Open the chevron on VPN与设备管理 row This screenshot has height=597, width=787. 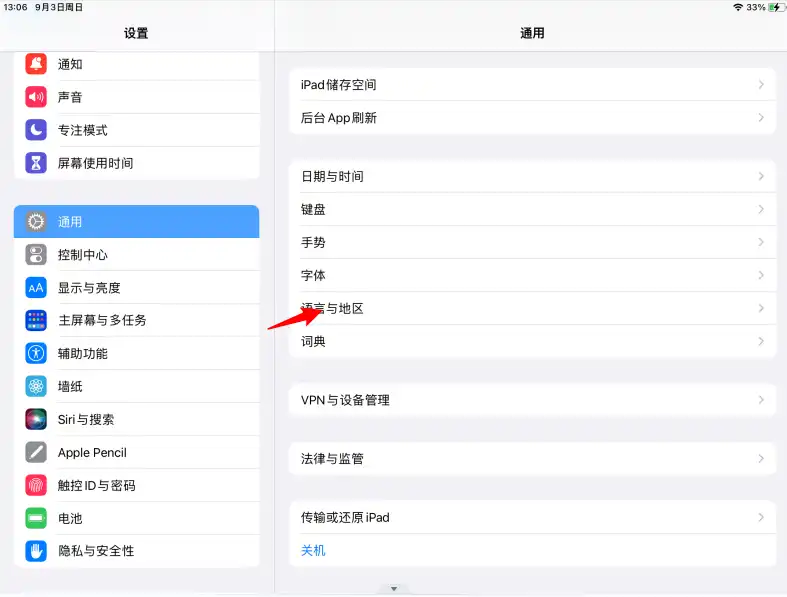761,400
